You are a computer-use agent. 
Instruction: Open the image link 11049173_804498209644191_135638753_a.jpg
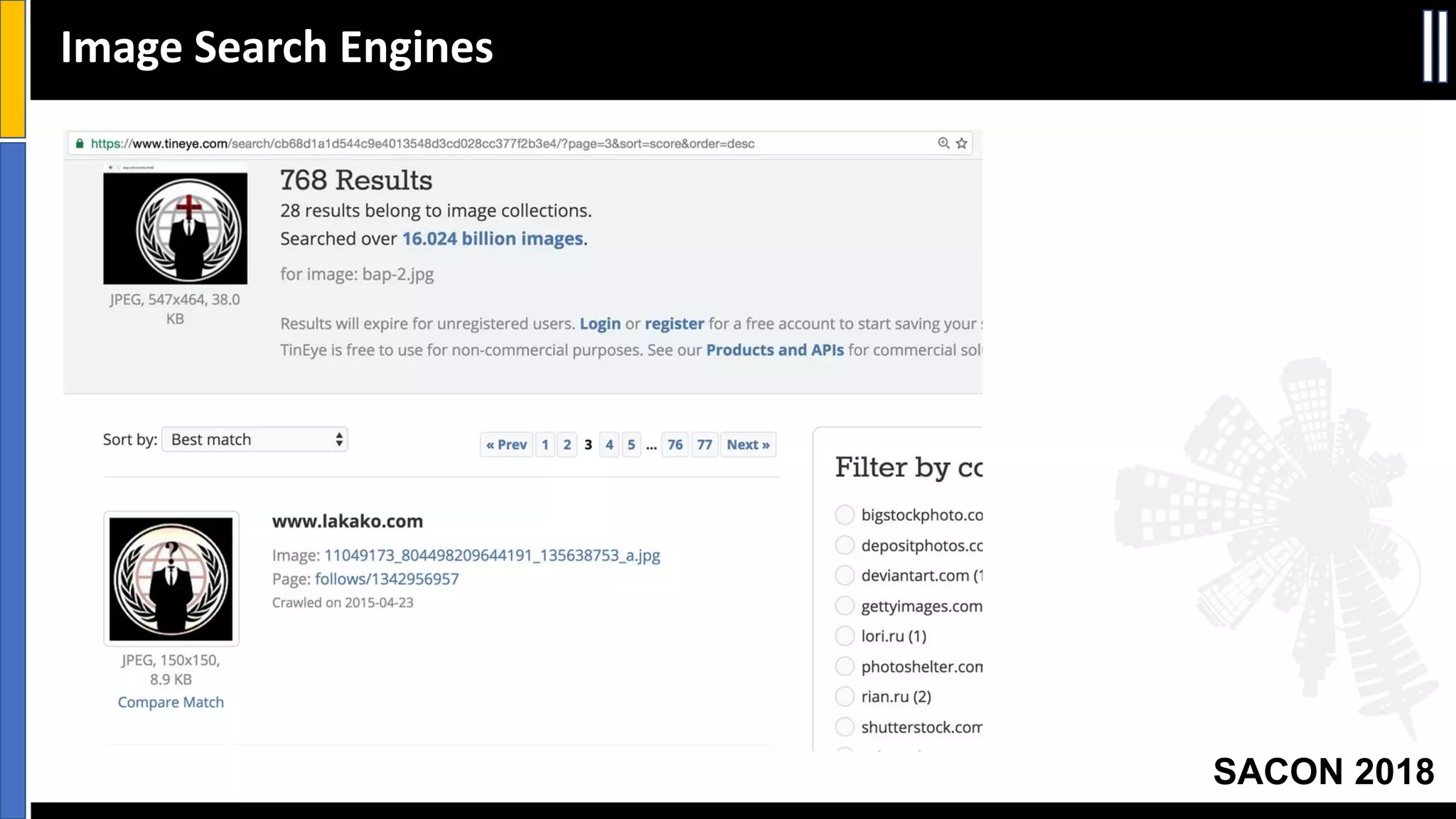(x=492, y=555)
